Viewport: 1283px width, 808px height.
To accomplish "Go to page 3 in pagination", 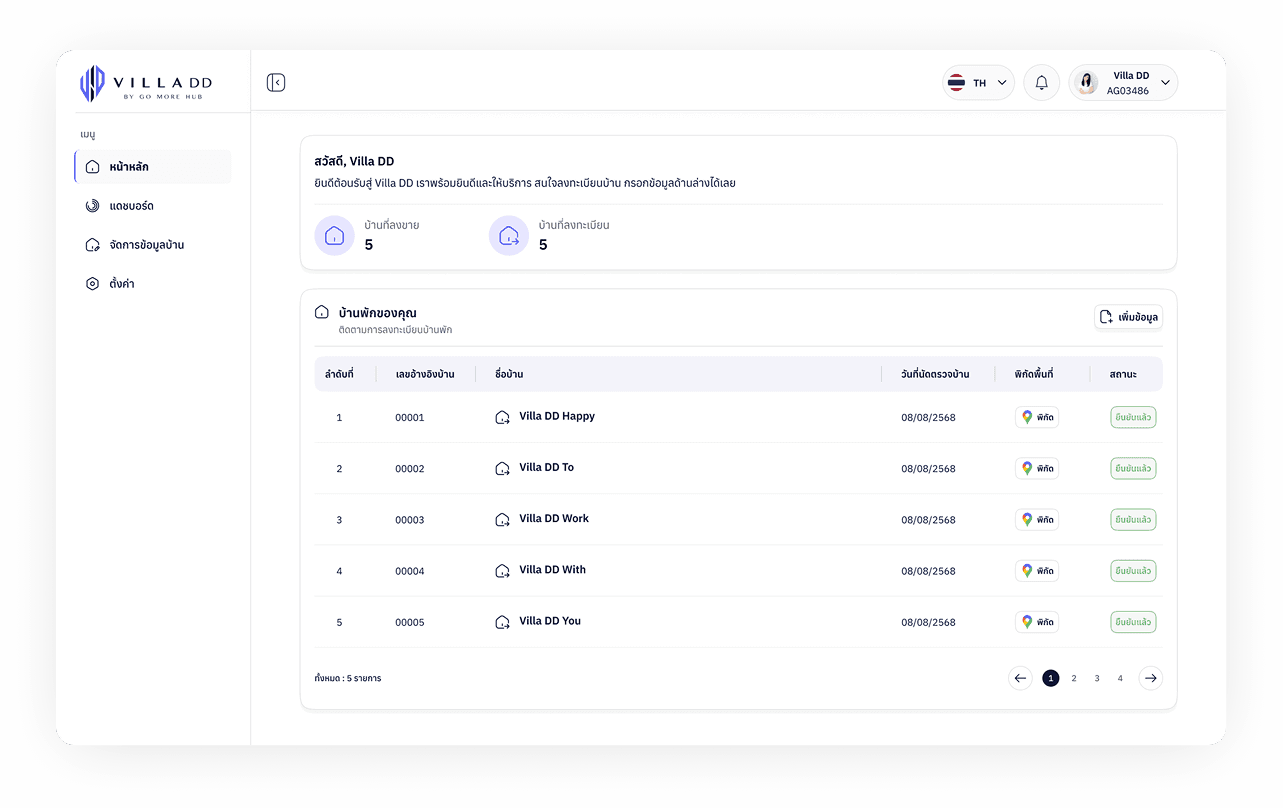I will pos(1097,678).
